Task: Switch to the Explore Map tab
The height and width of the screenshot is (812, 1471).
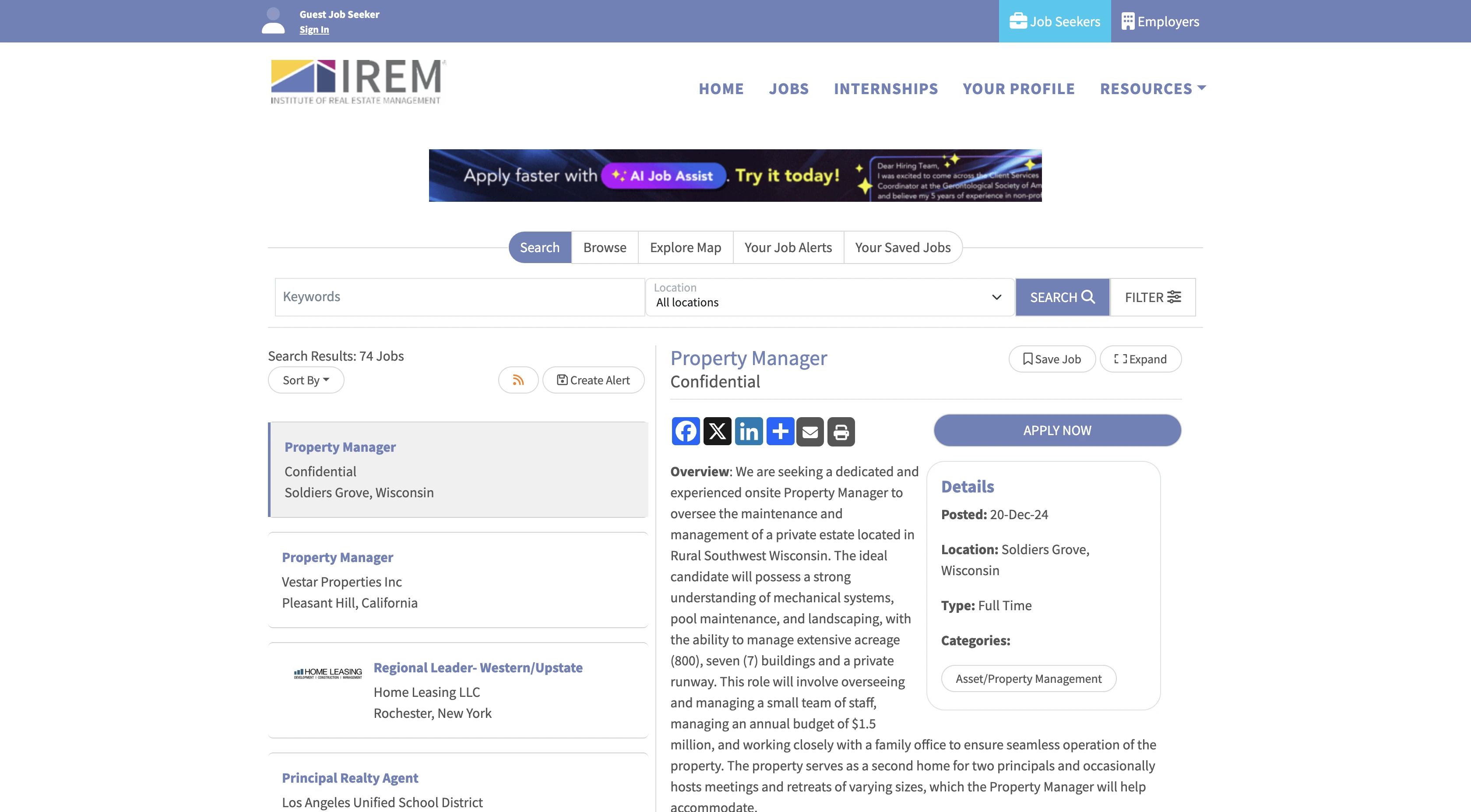Action: pyautogui.click(x=685, y=247)
